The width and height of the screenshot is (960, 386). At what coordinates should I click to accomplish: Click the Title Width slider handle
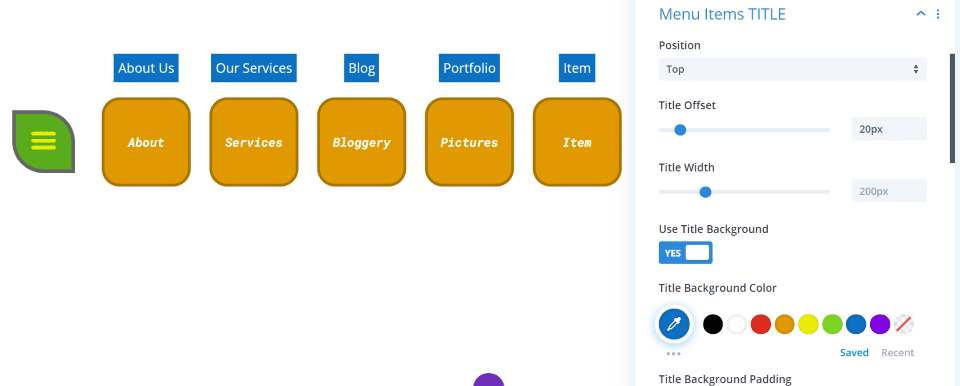[705, 192]
